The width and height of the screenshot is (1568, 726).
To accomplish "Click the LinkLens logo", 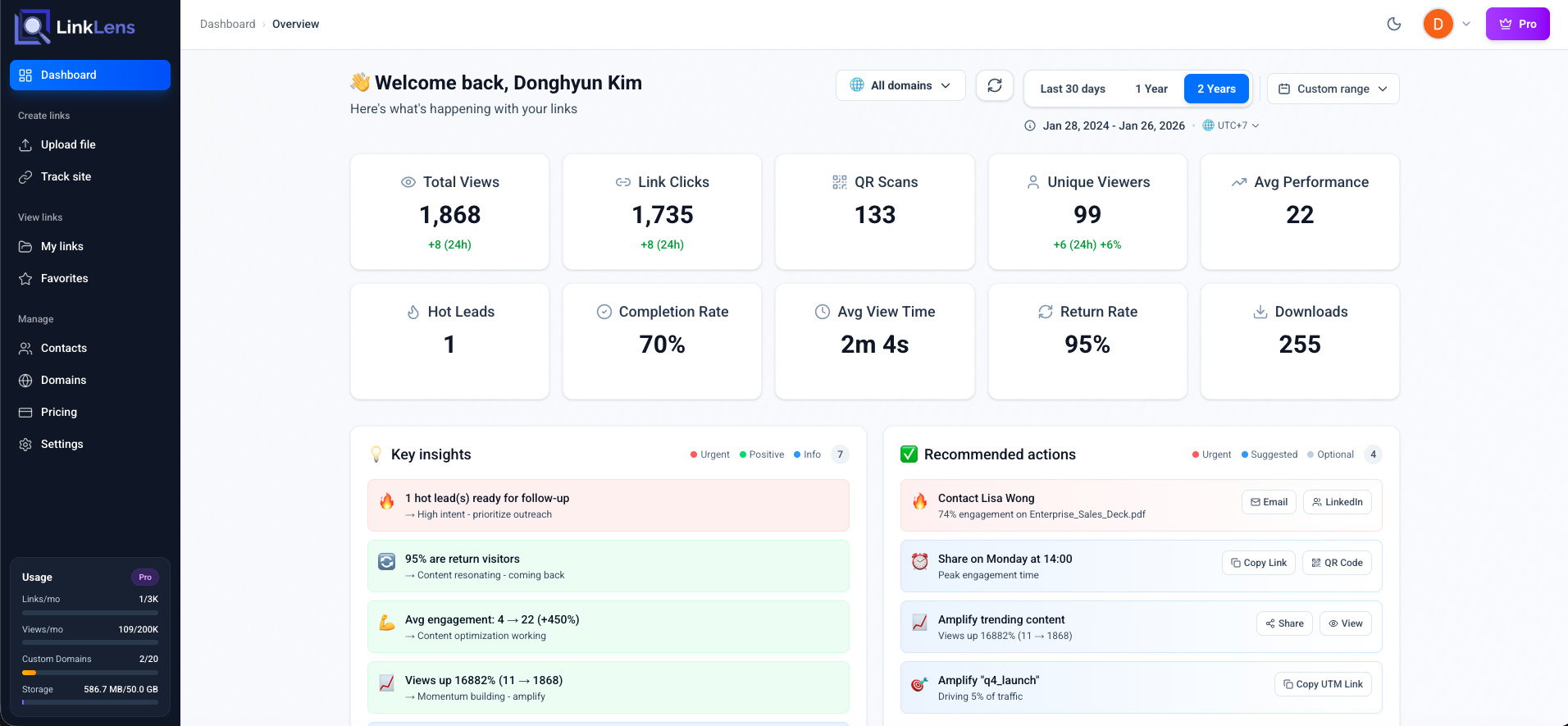I will pos(75,27).
